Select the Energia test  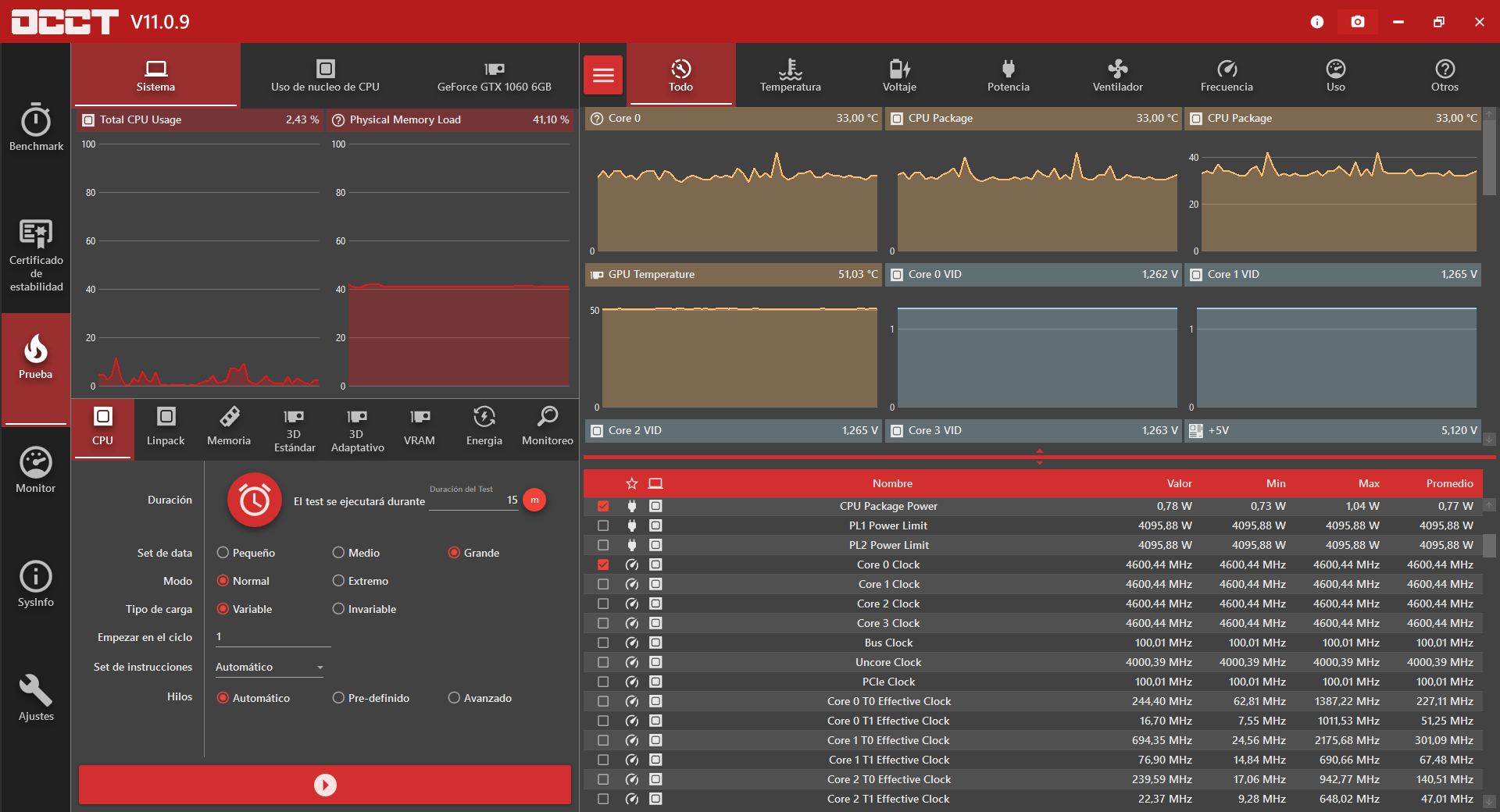[x=484, y=428]
